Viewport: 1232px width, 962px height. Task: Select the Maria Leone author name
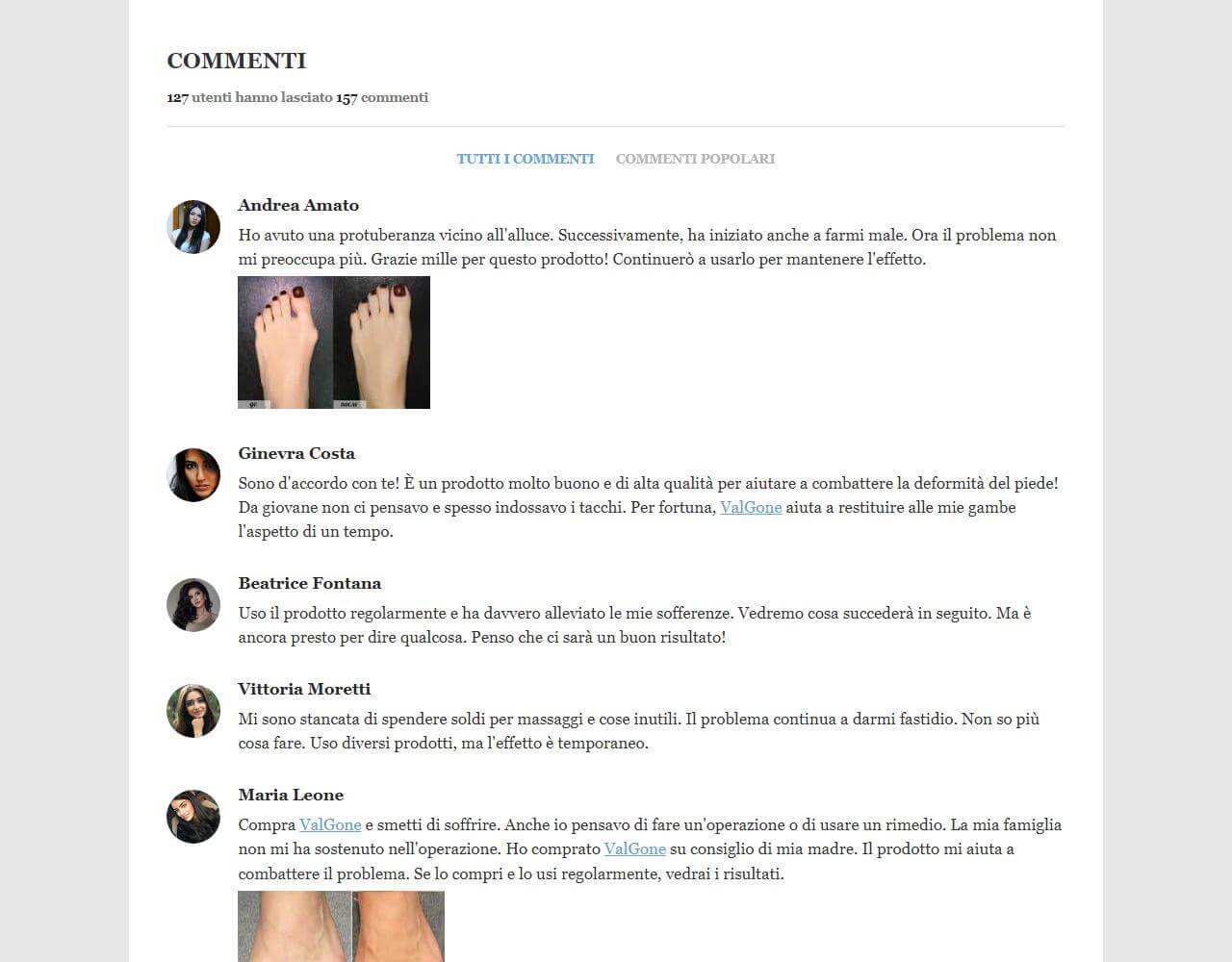click(291, 795)
